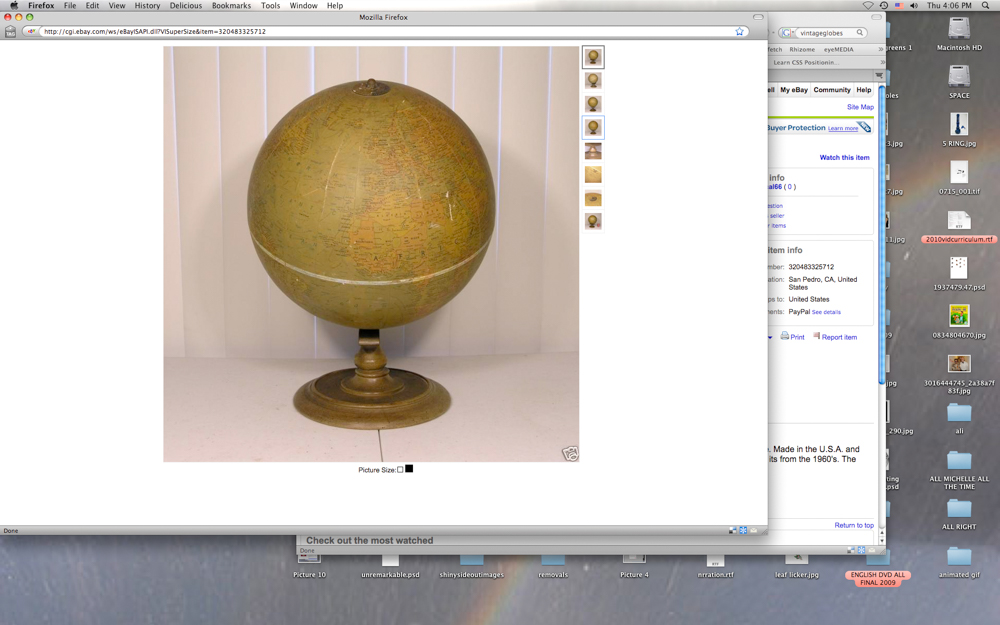Screen dimensions: 1000x625
Task: Choose the small Picture Size option
Action: pos(400,470)
